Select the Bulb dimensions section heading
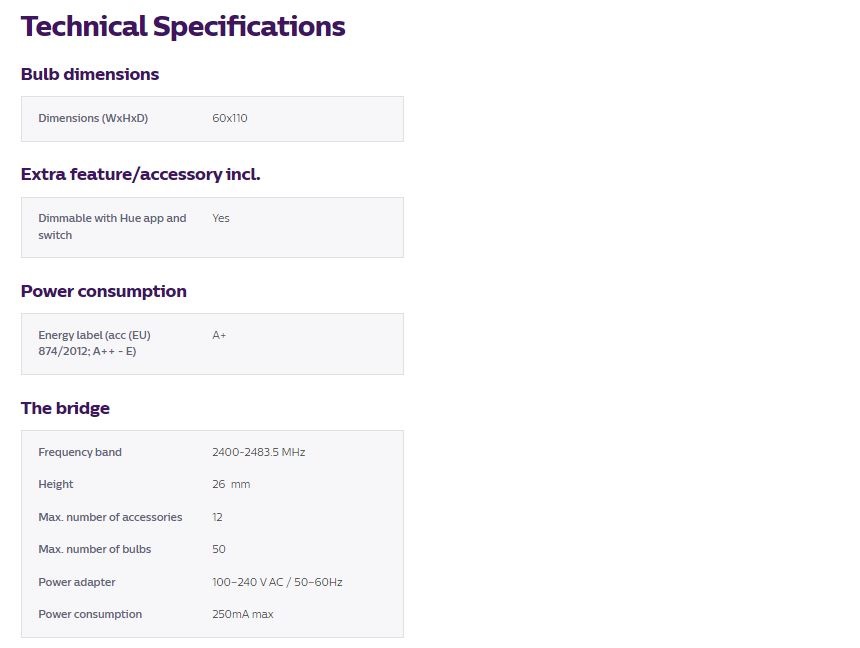 tap(90, 74)
